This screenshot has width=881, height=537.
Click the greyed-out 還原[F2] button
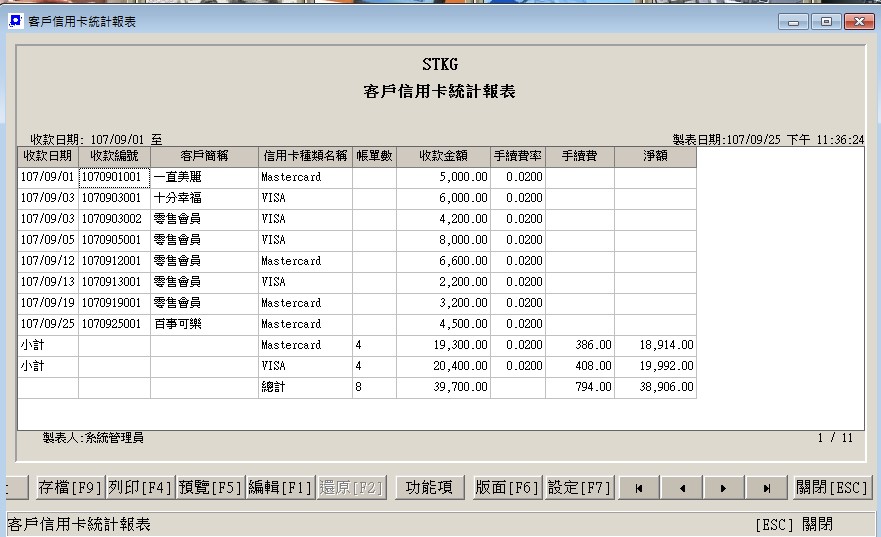(x=351, y=487)
